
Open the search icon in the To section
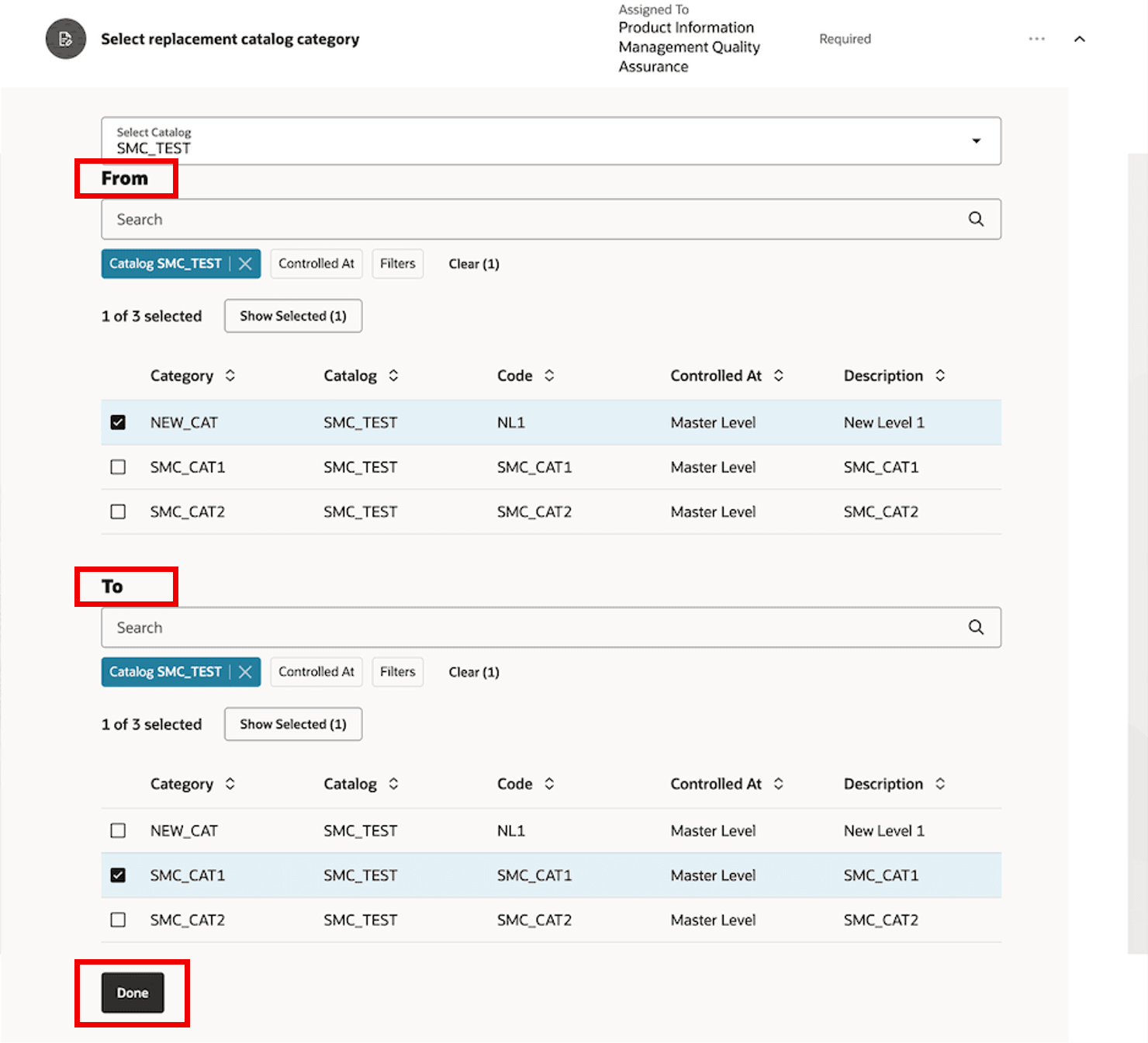tap(975, 627)
